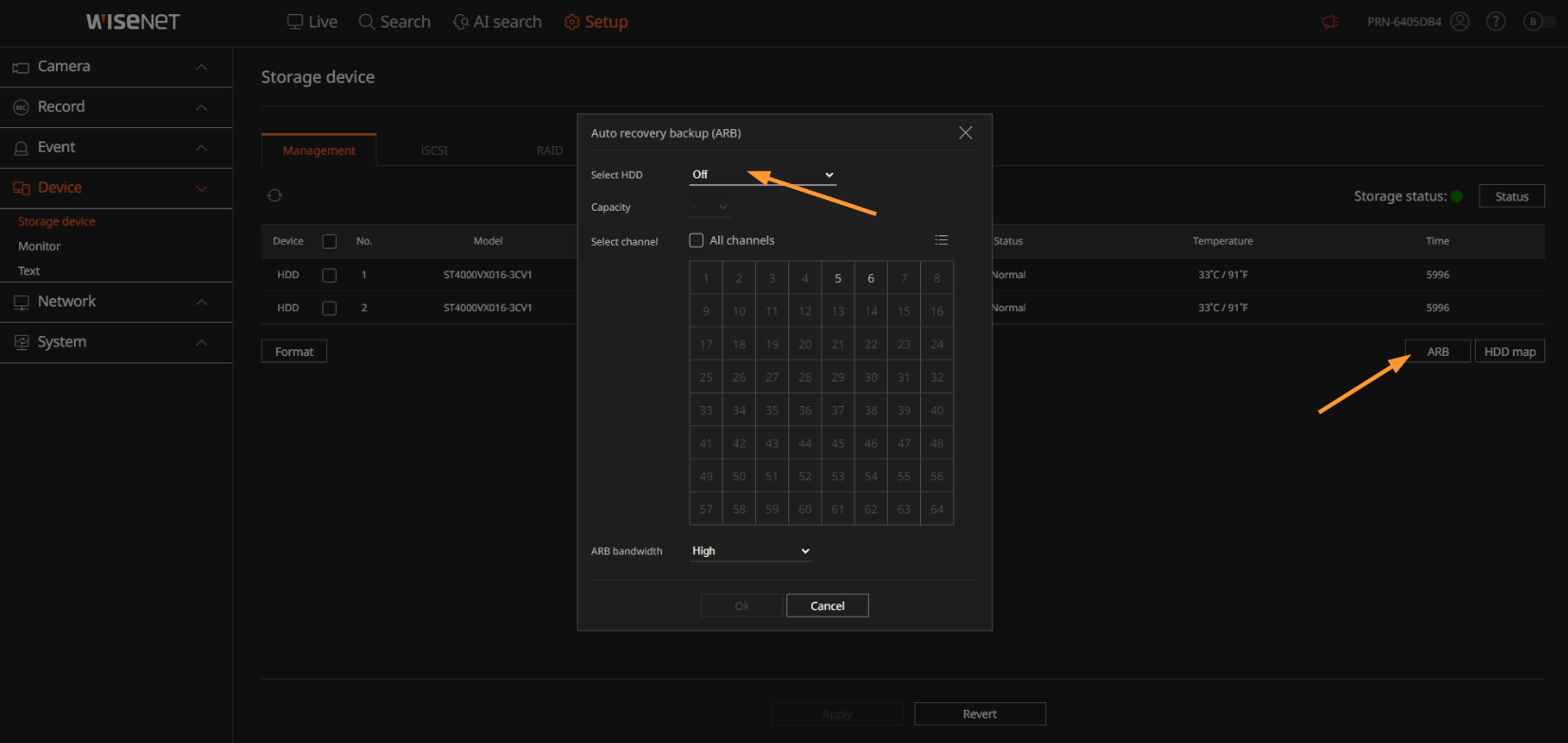
Task: Click the Status button
Action: coord(1512,196)
